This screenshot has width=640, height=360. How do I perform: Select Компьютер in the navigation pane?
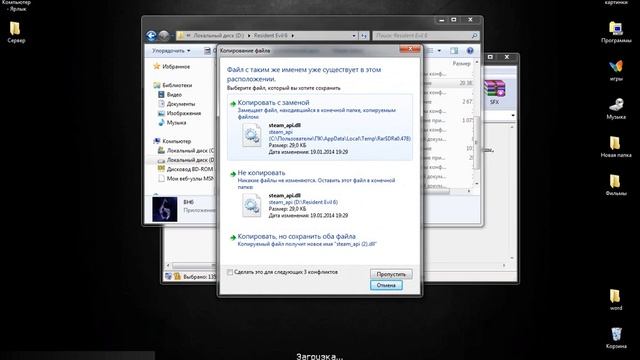pyautogui.click(x=172, y=141)
